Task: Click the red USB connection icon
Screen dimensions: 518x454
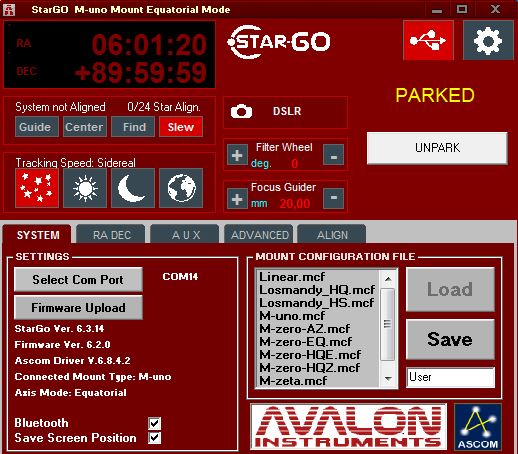Action: [x=428, y=40]
